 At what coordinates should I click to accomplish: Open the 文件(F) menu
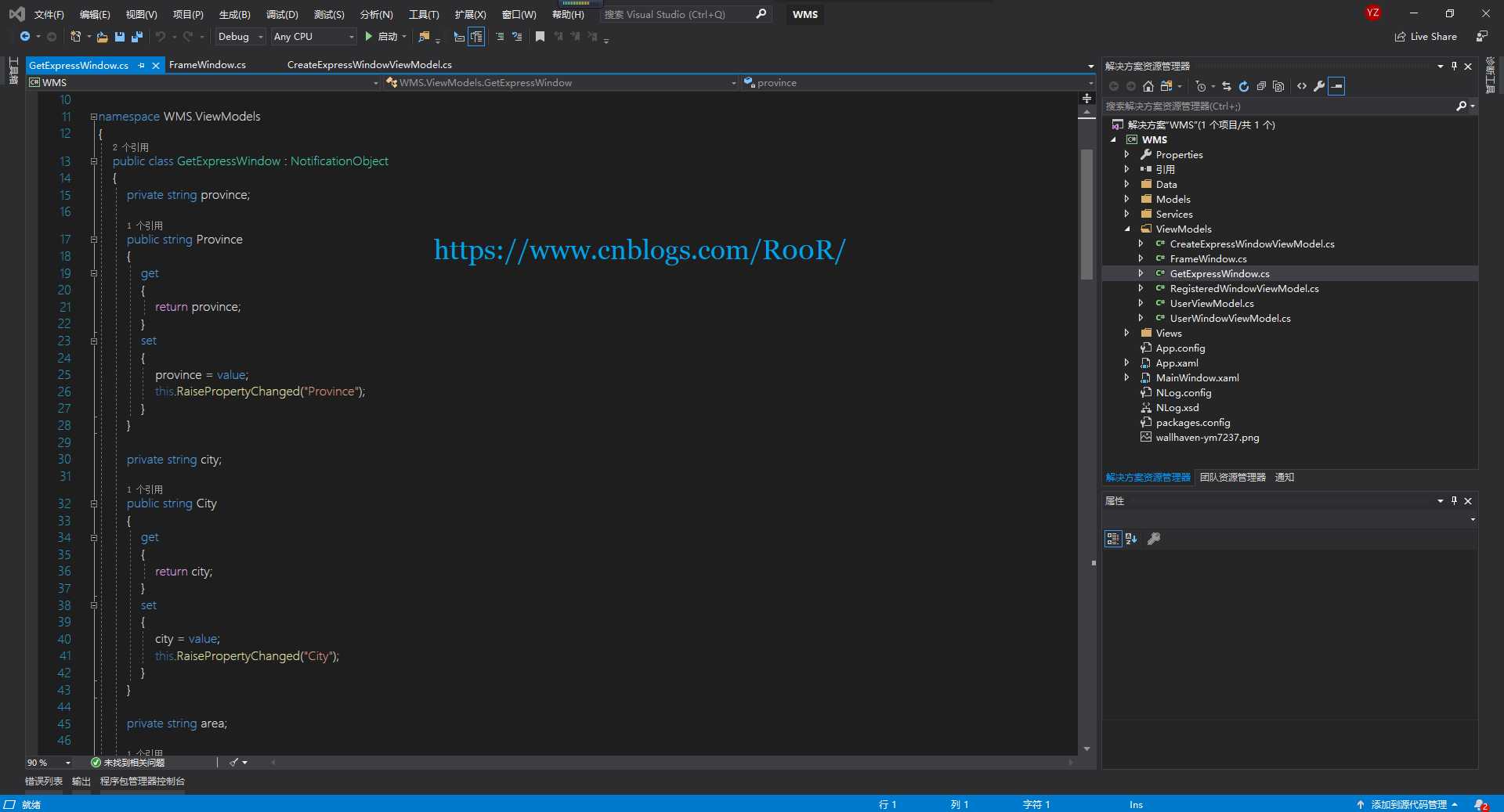pos(49,15)
